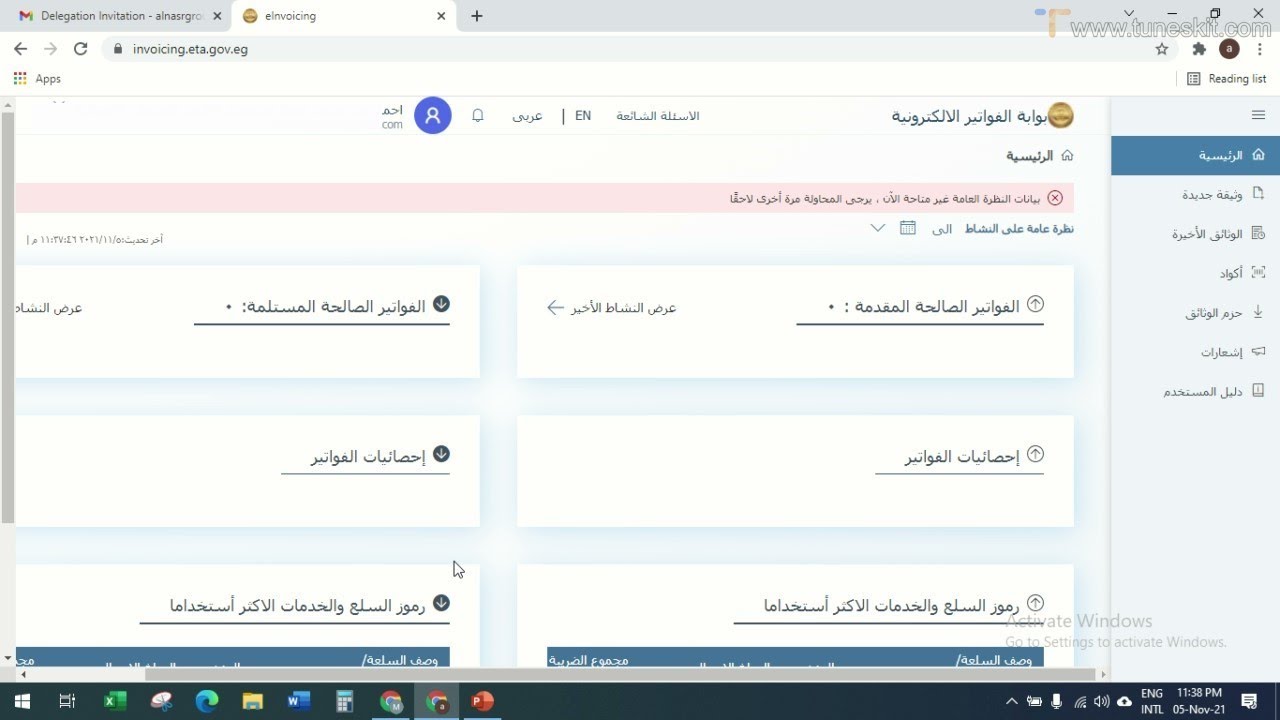Viewport: 1280px width, 720px height.
Task: Click the notifications bell icon
Action: 478,116
